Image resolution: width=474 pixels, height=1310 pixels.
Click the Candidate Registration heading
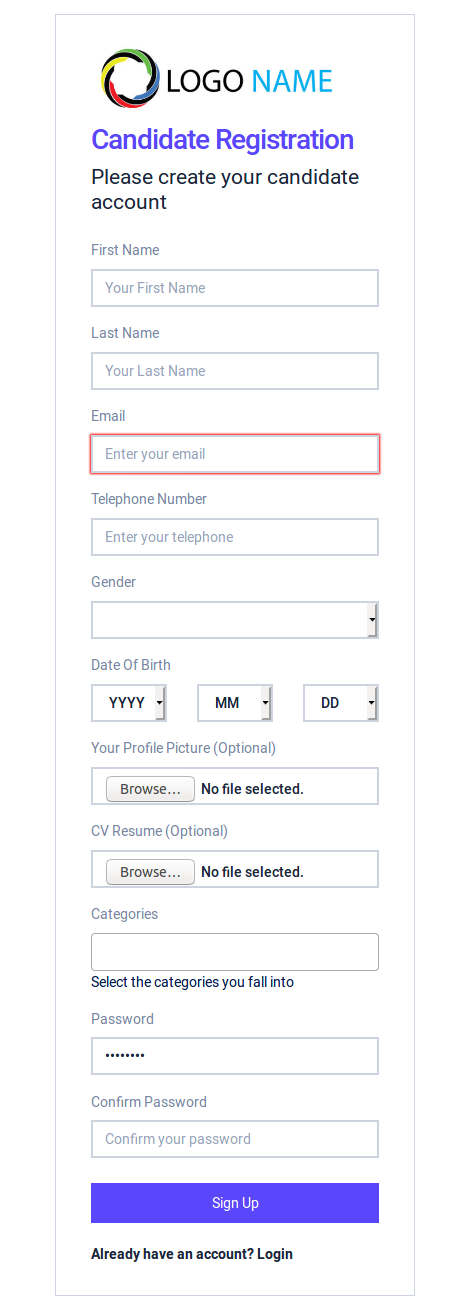[223, 140]
